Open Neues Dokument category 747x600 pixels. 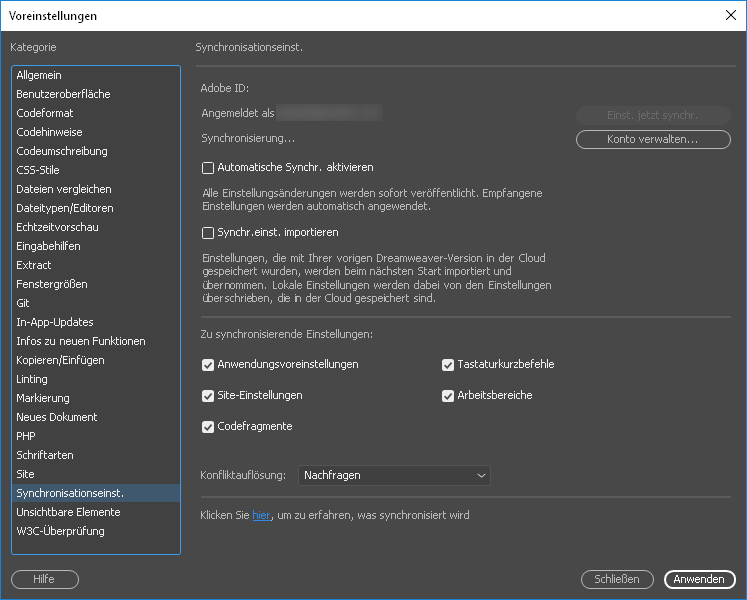point(96,417)
